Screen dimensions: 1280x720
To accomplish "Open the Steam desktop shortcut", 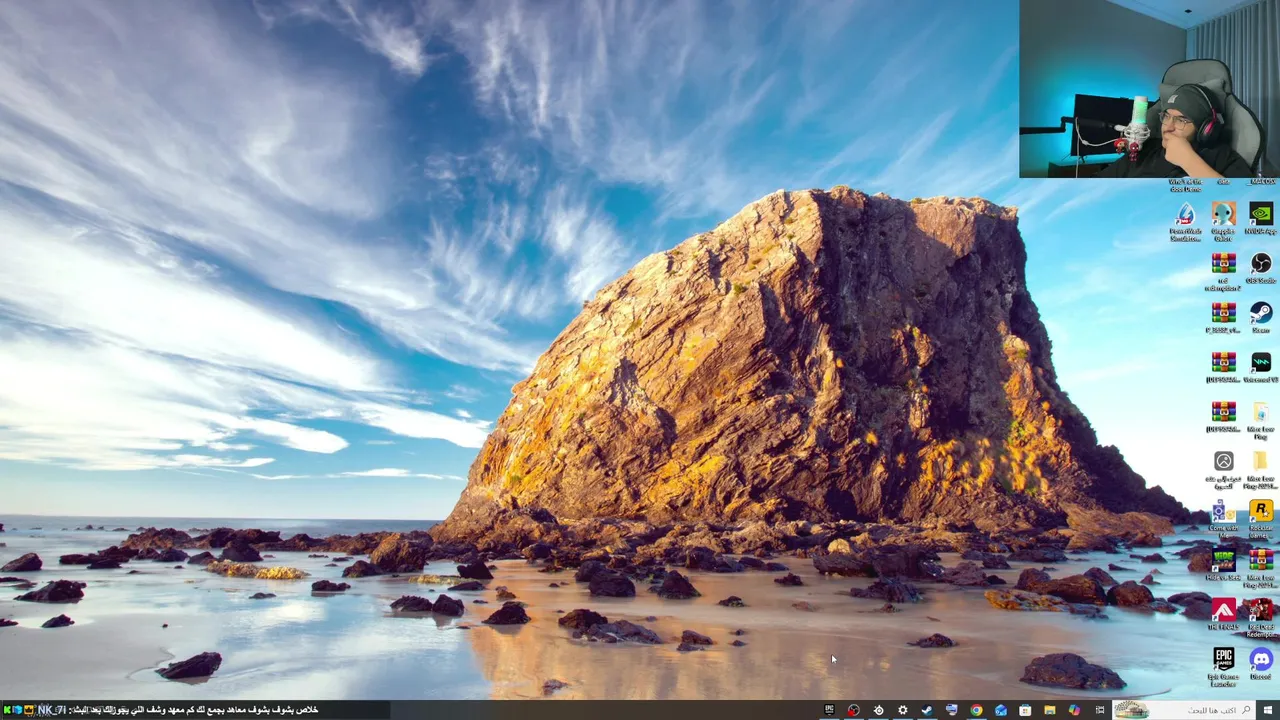I will [x=1261, y=317].
